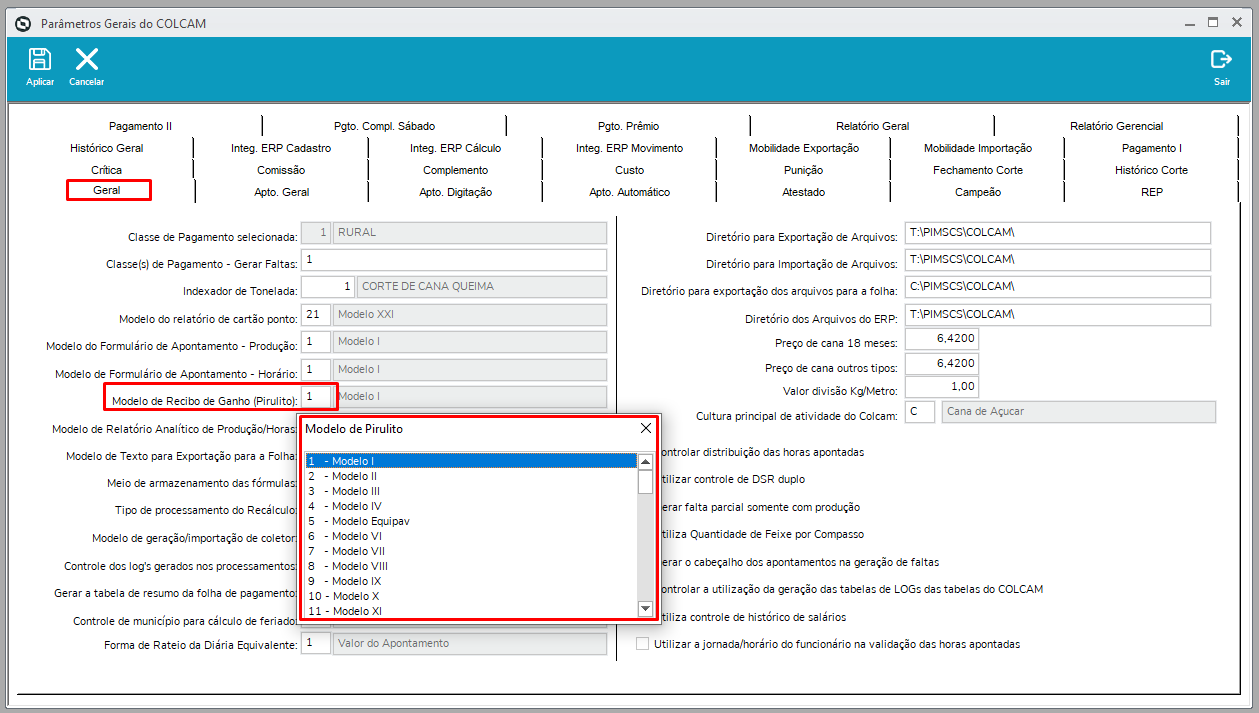This screenshot has width=1259, height=713.
Task: Open the Apto. Automático tab
Action: [x=629, y=192]
